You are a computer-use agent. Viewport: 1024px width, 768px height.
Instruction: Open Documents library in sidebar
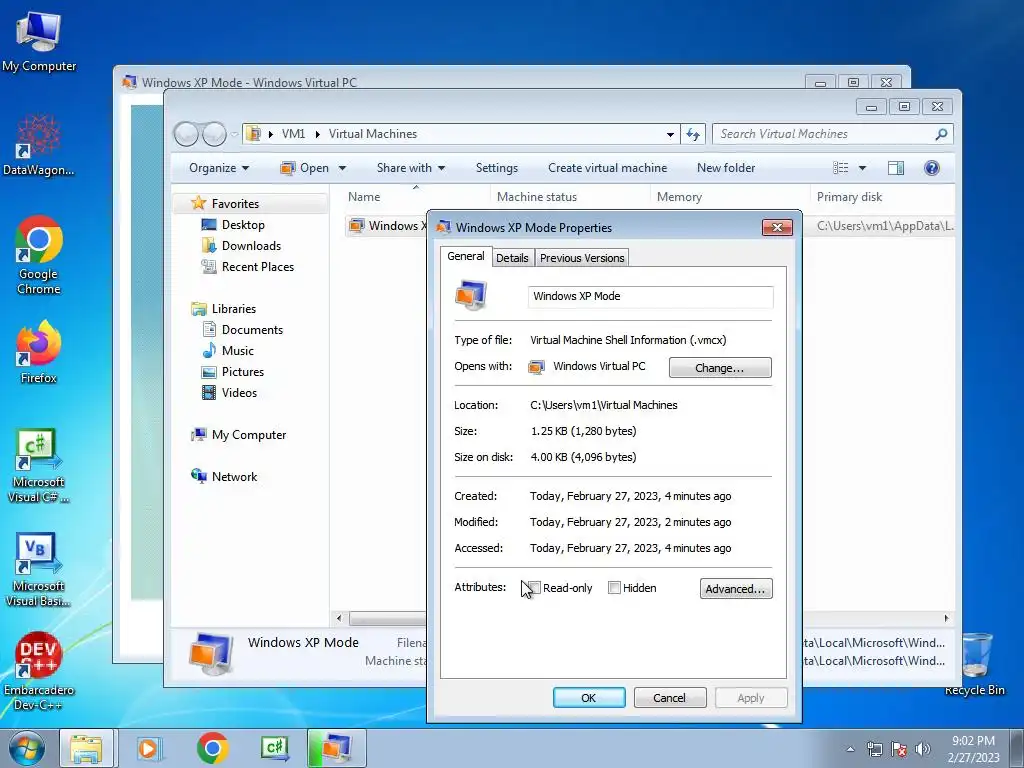click(252, 330)
